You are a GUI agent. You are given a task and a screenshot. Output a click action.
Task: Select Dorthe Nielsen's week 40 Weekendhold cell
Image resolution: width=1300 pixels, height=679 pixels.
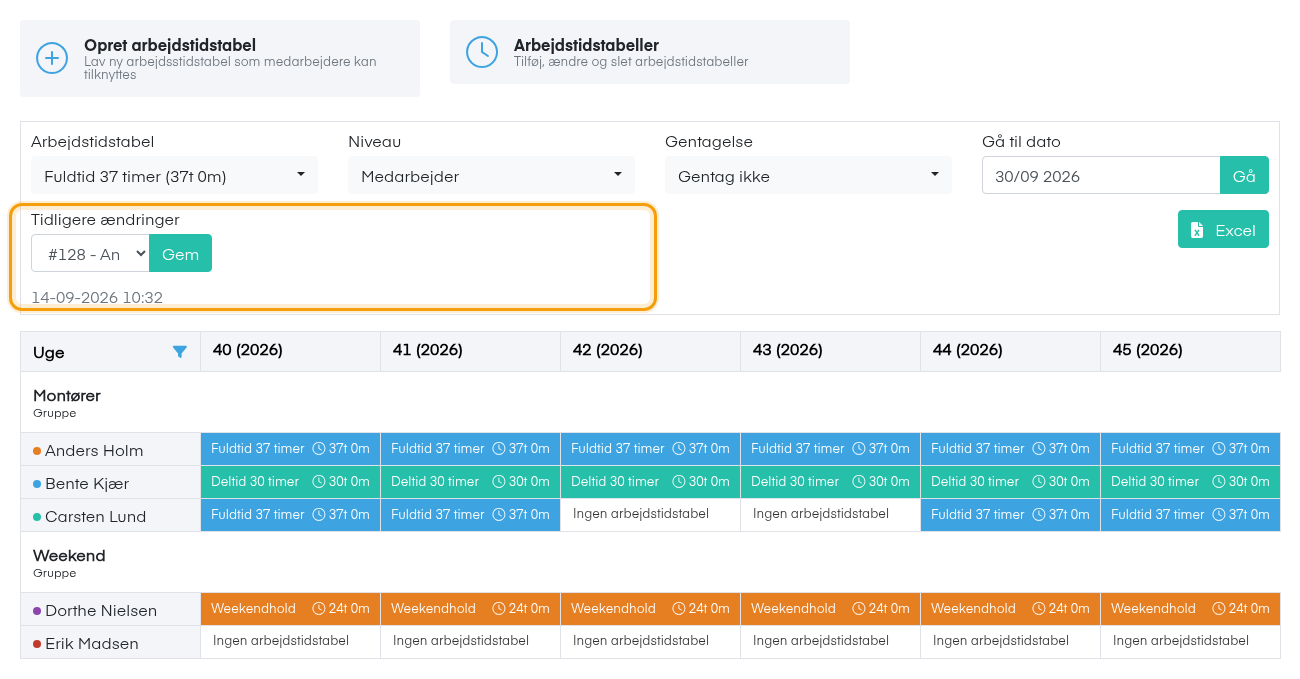point(291,609)
